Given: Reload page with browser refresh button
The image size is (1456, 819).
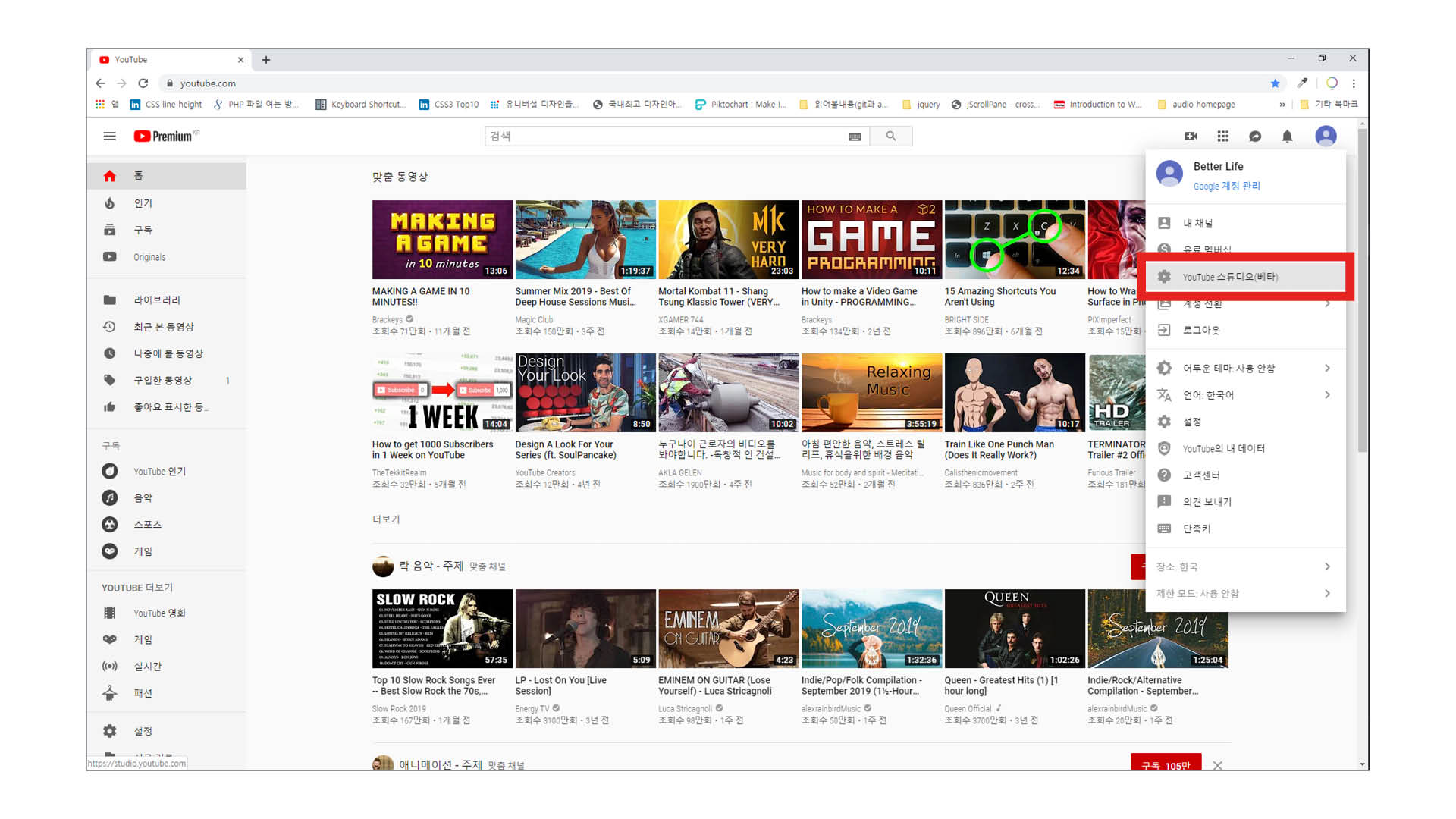Looking at the screenshot, I should tap(143, 83).
